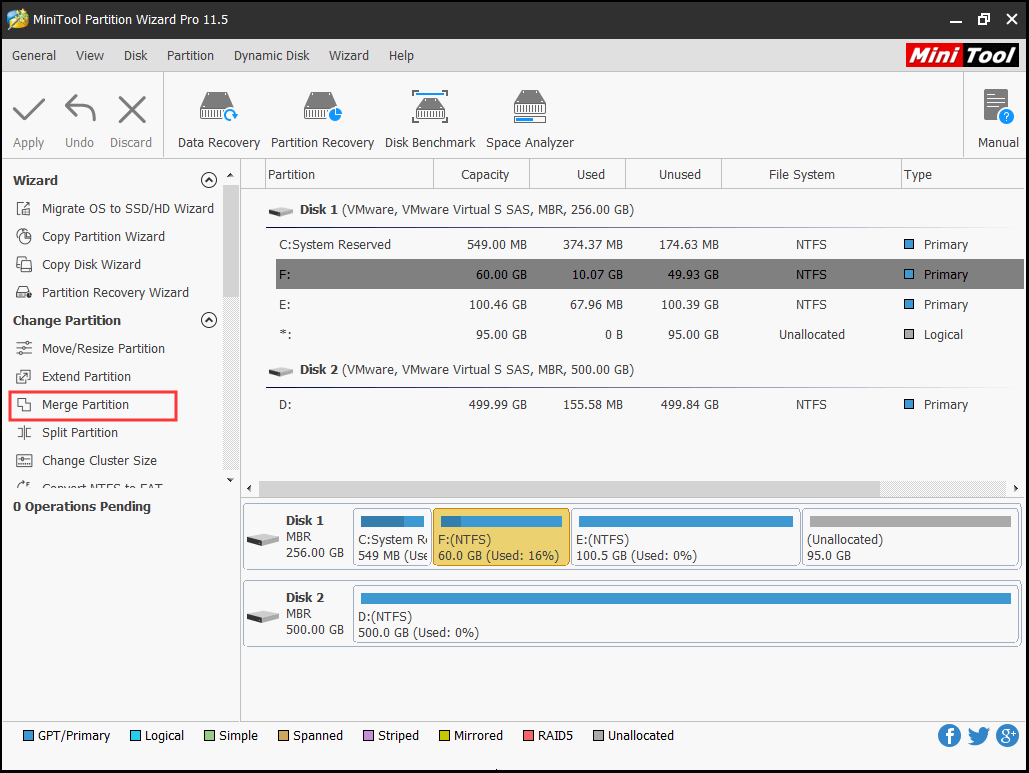The height and width of the screenshot is (773, 1029).
Task: Open the Wizard menu
Action: coord(349,56)
